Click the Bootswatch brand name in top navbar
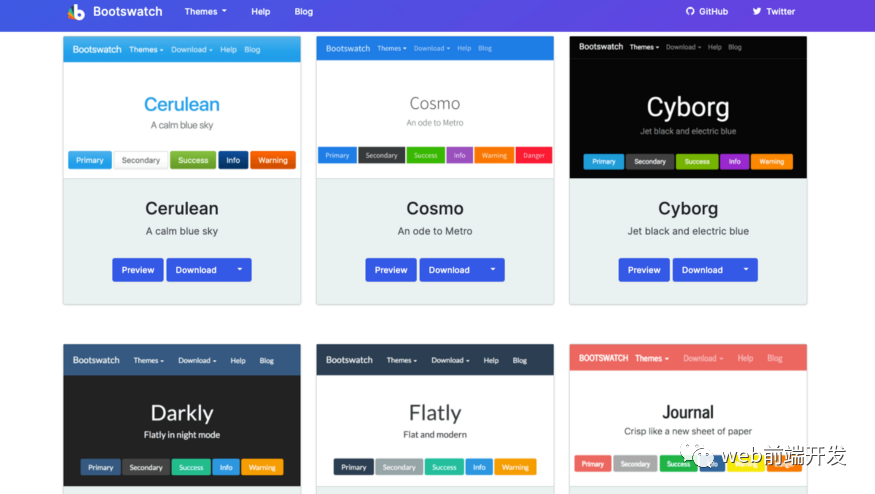875x494 pixels. coord(127,12)
